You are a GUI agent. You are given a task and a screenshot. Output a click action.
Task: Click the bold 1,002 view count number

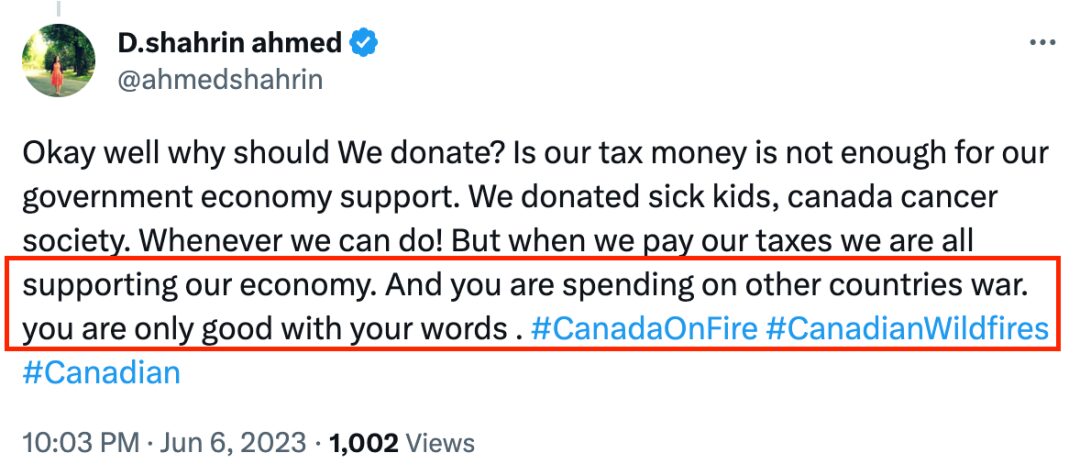click(x=364, y=443)
